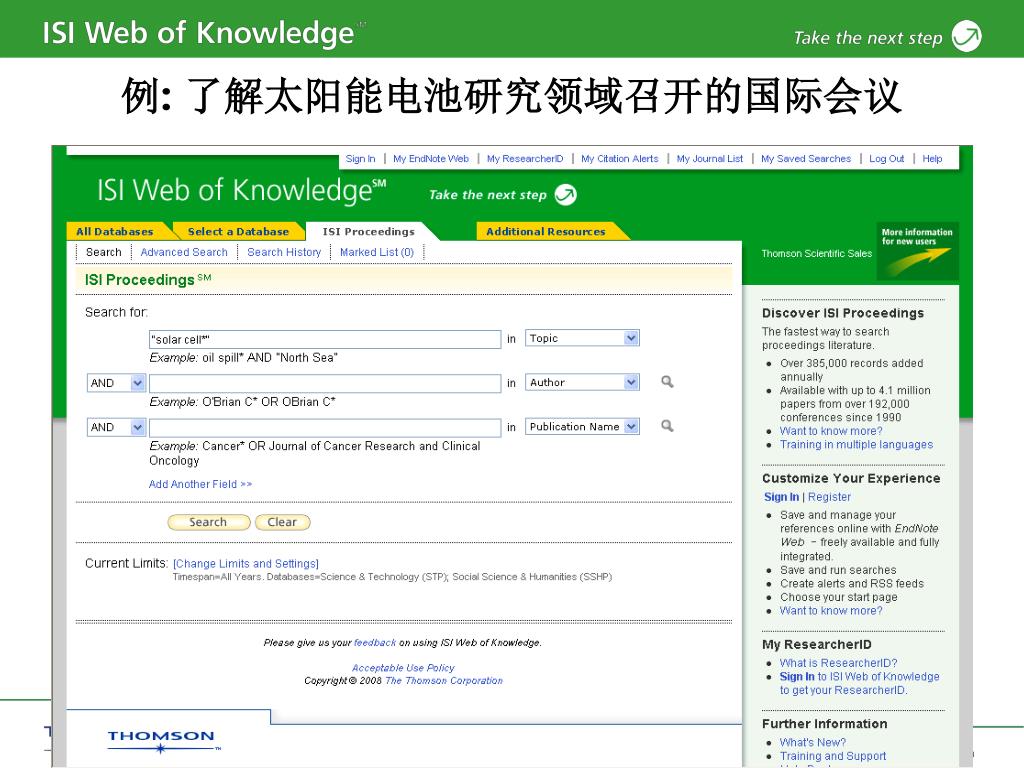
Task: Select the Search sub-tab
Action: tap(104, 252)
